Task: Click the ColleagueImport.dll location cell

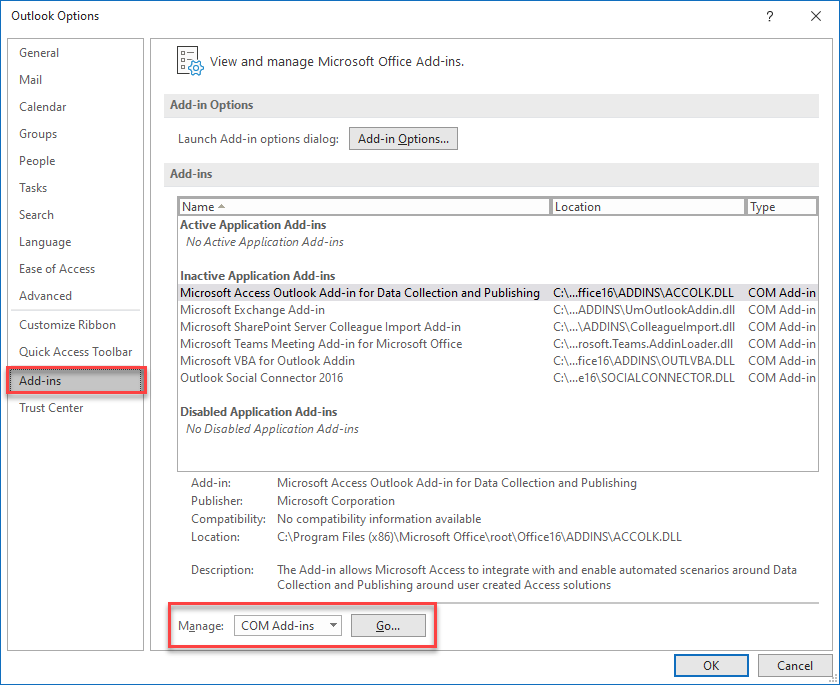Action: tap(644, 327)
